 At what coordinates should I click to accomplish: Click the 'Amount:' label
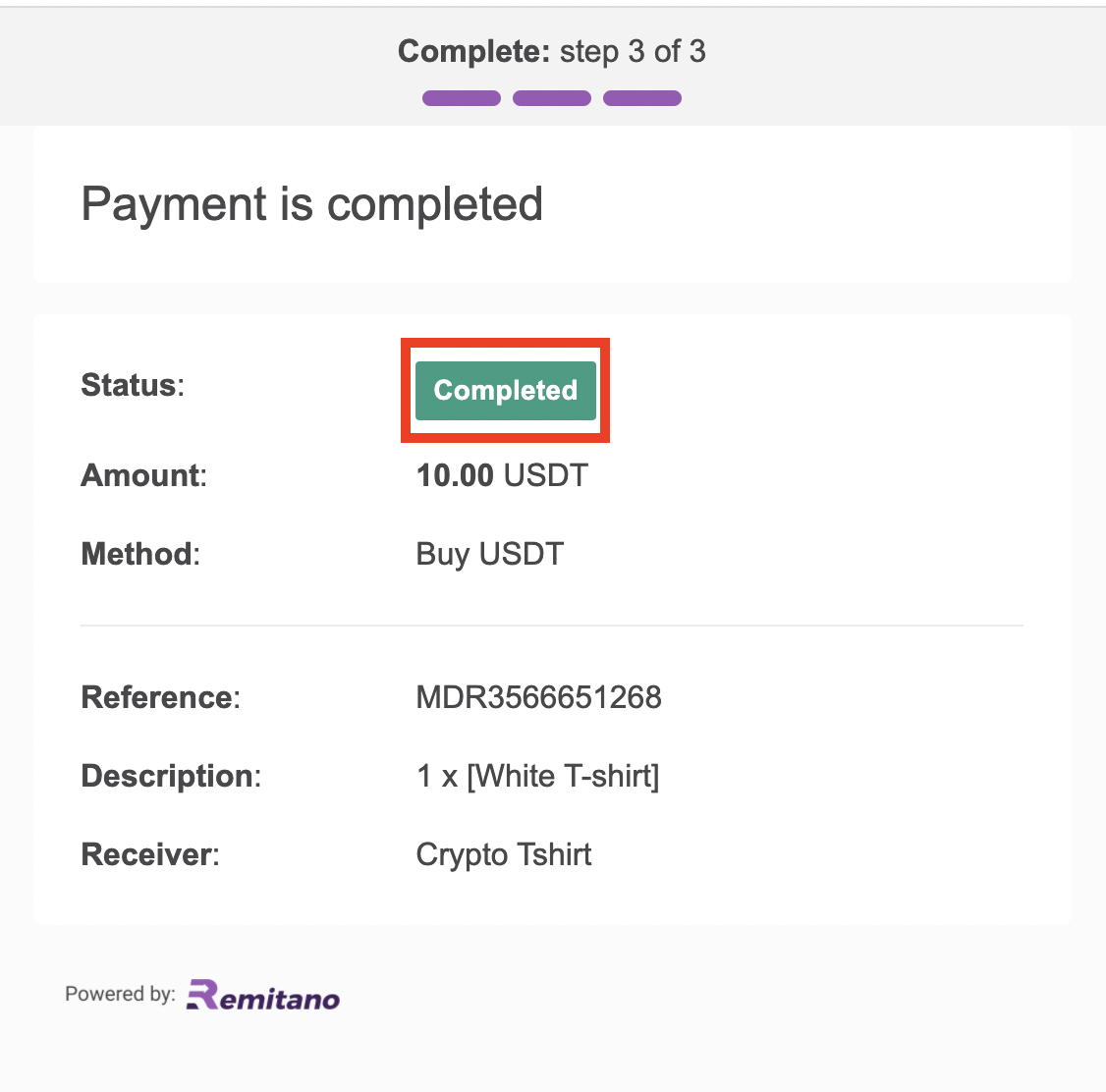click(143, 475)
